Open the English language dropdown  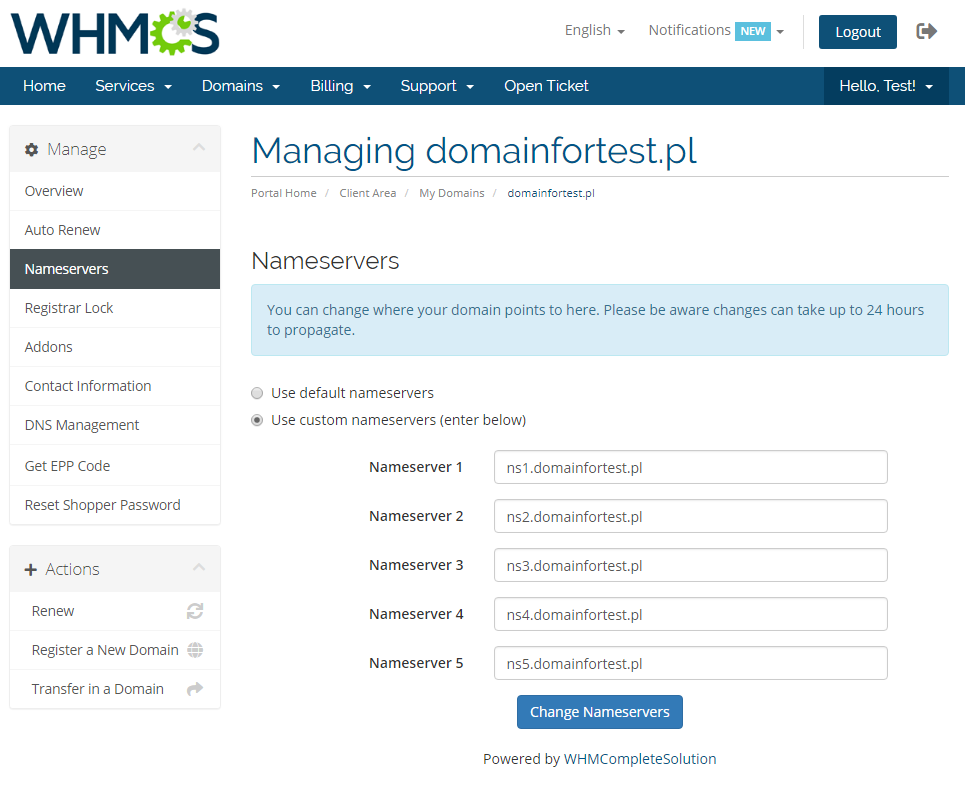[x=595, y=30]
